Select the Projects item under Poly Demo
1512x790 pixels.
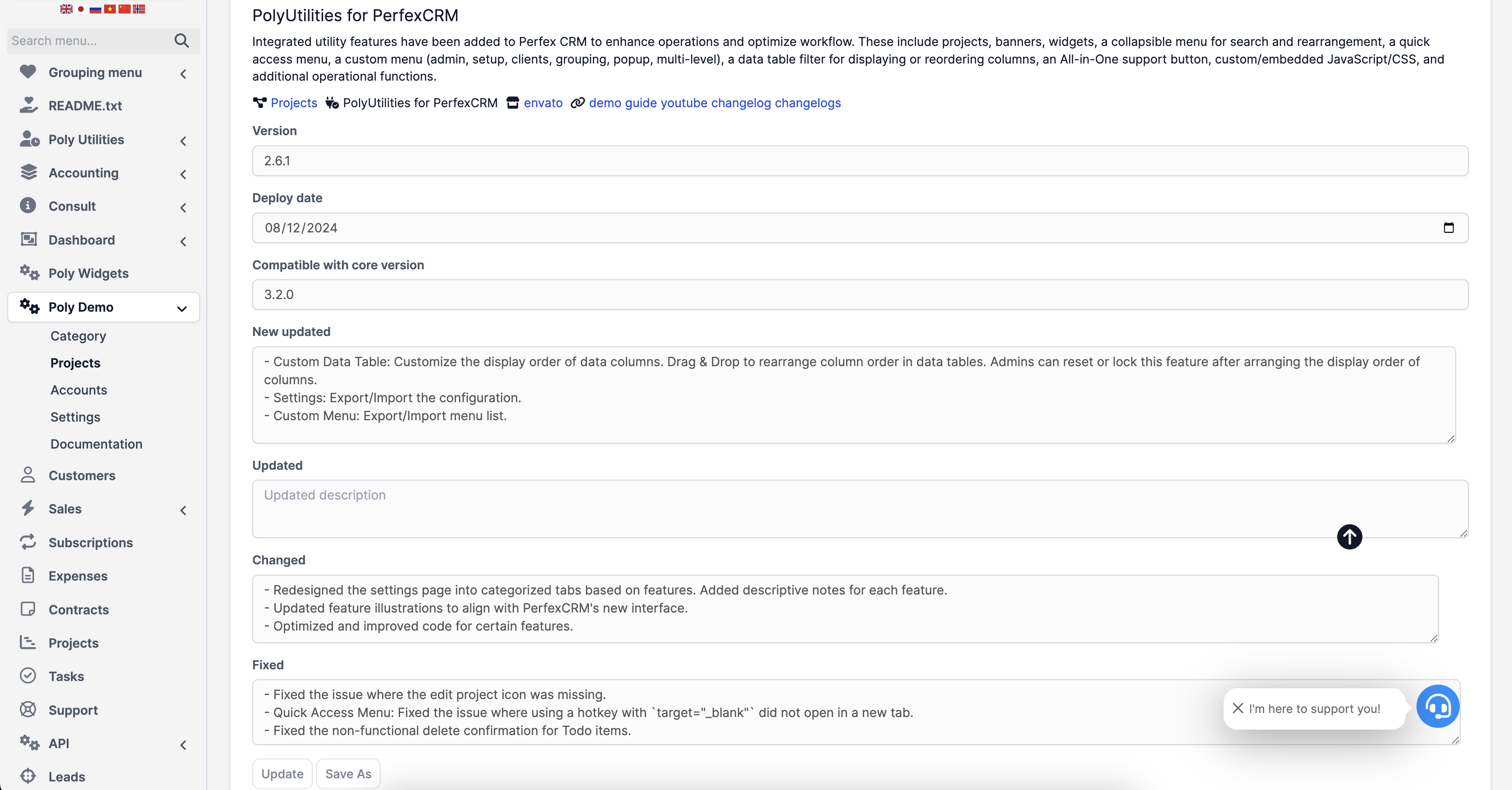[75, 363]
